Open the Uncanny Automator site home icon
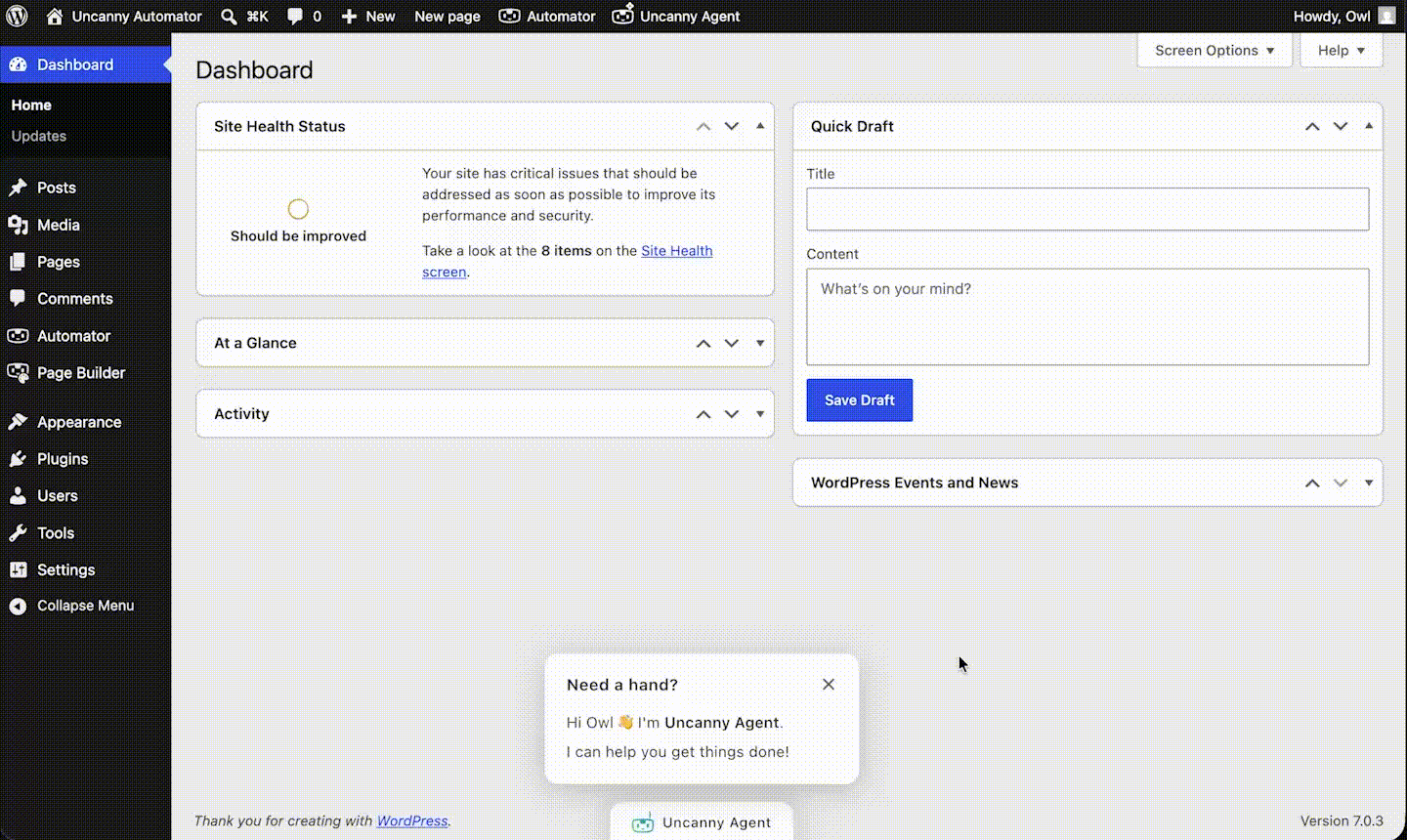This screenshot has width=1407, height=840. (55, 16)
